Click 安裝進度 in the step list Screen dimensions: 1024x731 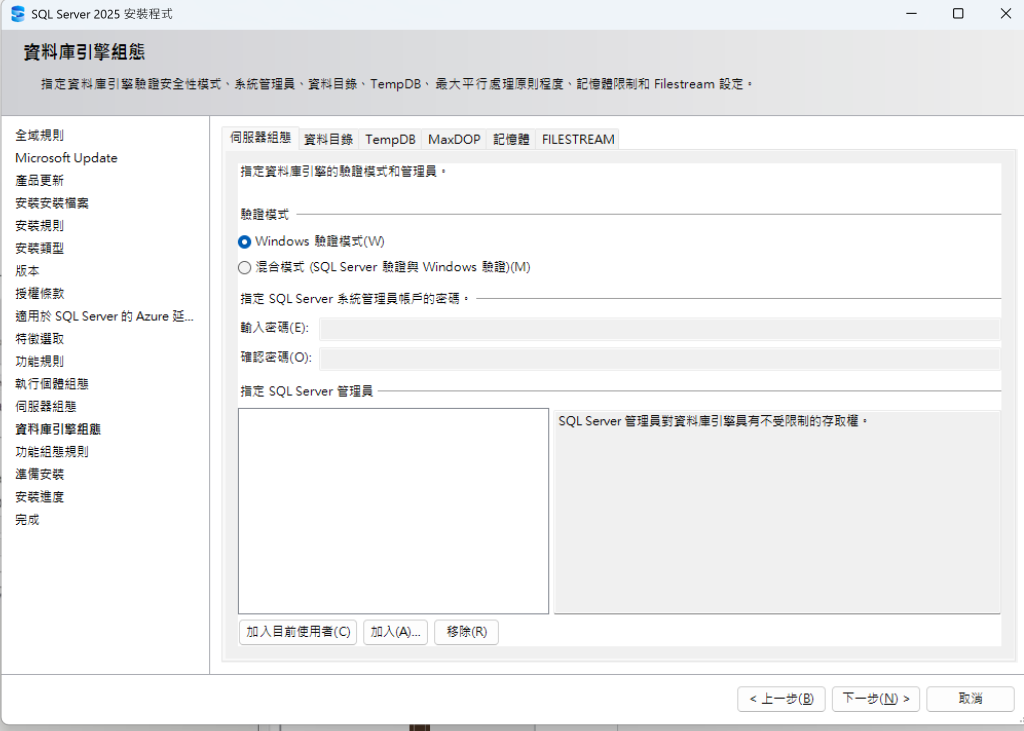[x=39, y=497]
